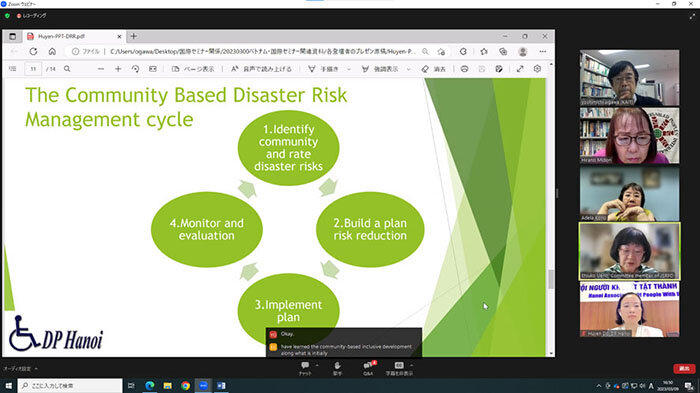Open Zoom audio settings
700x393 pixels.
click(x=17, y=369)
